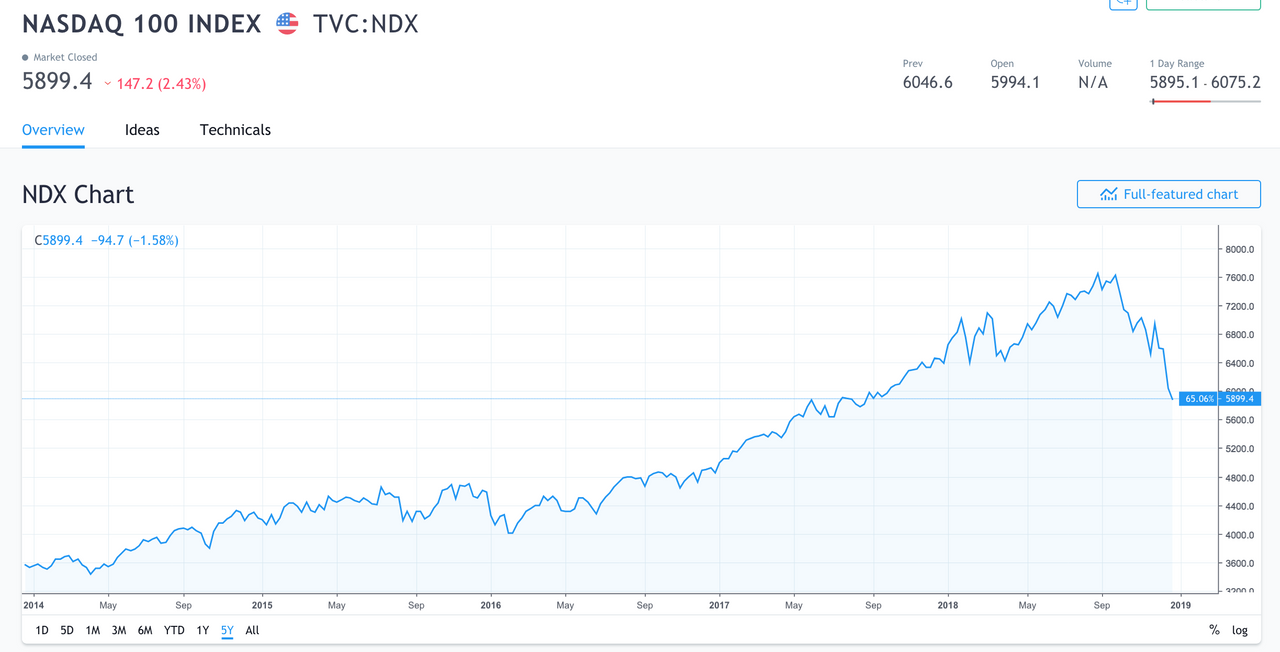Click the 2018 label on time axis
This screenshot has width=1280, height=652.
tap(948, 605)
